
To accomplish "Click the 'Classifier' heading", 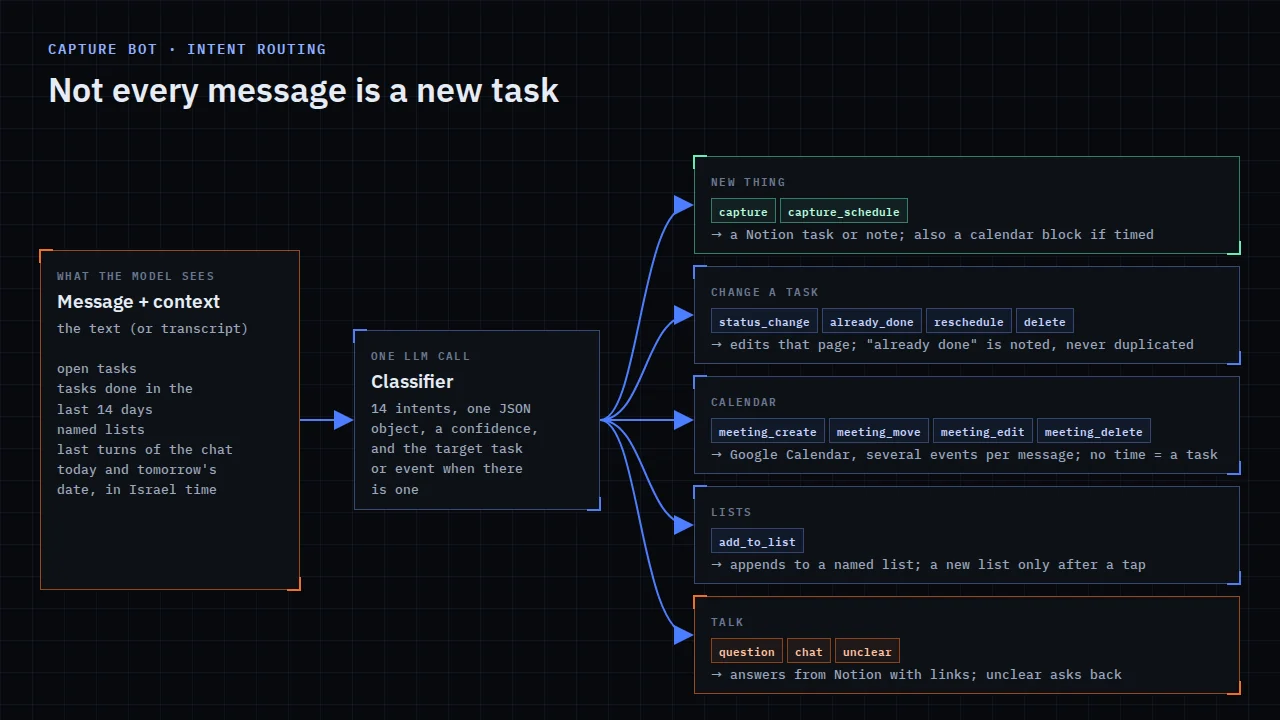I will [x=412, y=382].
